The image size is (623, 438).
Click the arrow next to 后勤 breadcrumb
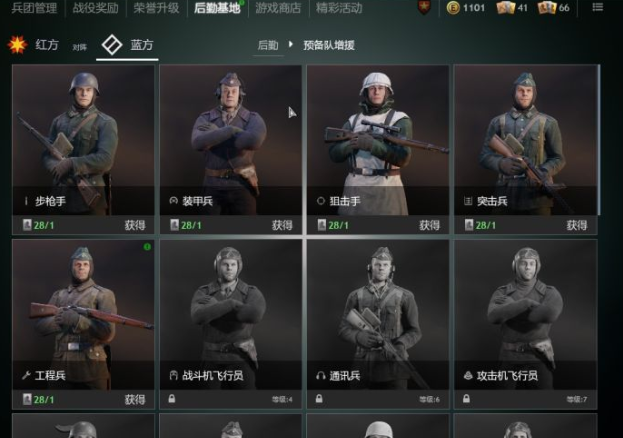coord(291,44)
